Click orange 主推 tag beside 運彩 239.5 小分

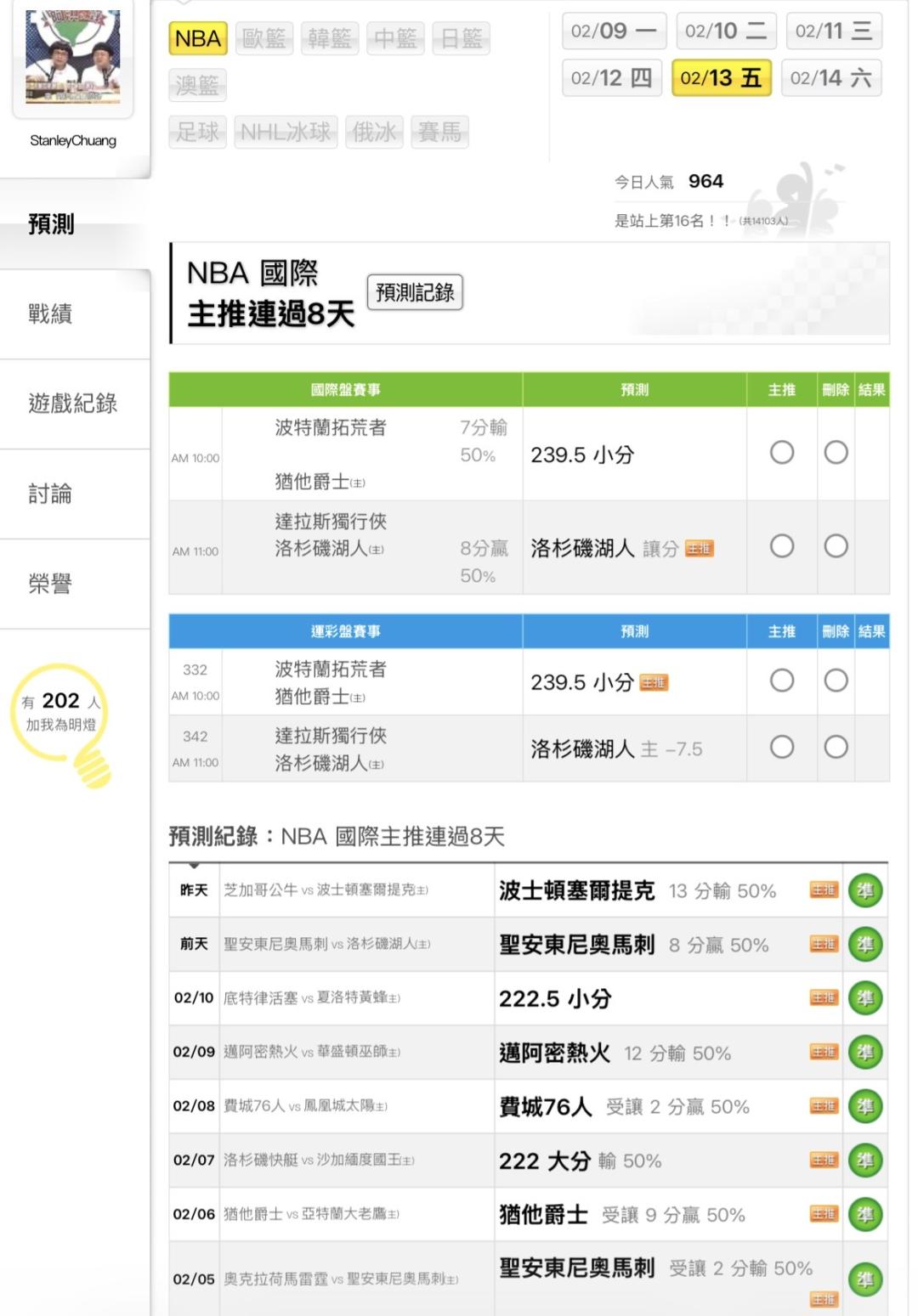pyautogui.click(x=654, y=682)
